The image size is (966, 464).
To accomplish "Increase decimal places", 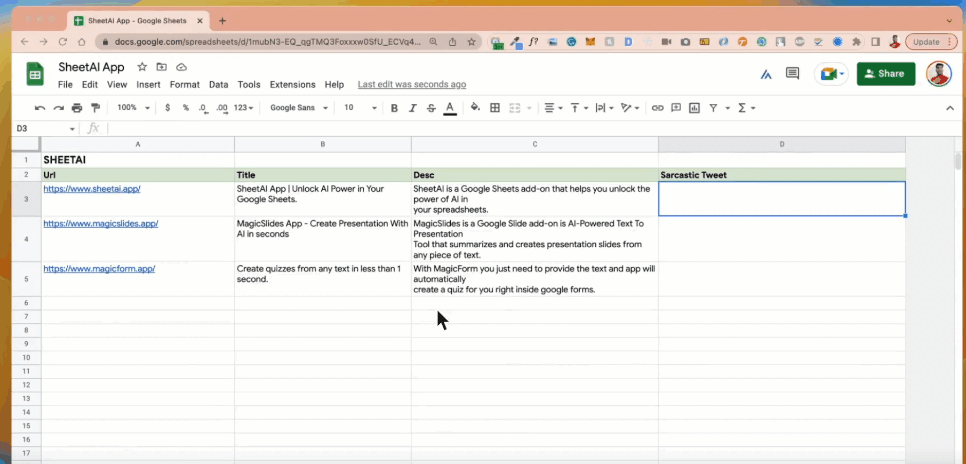I will point(222,108).
